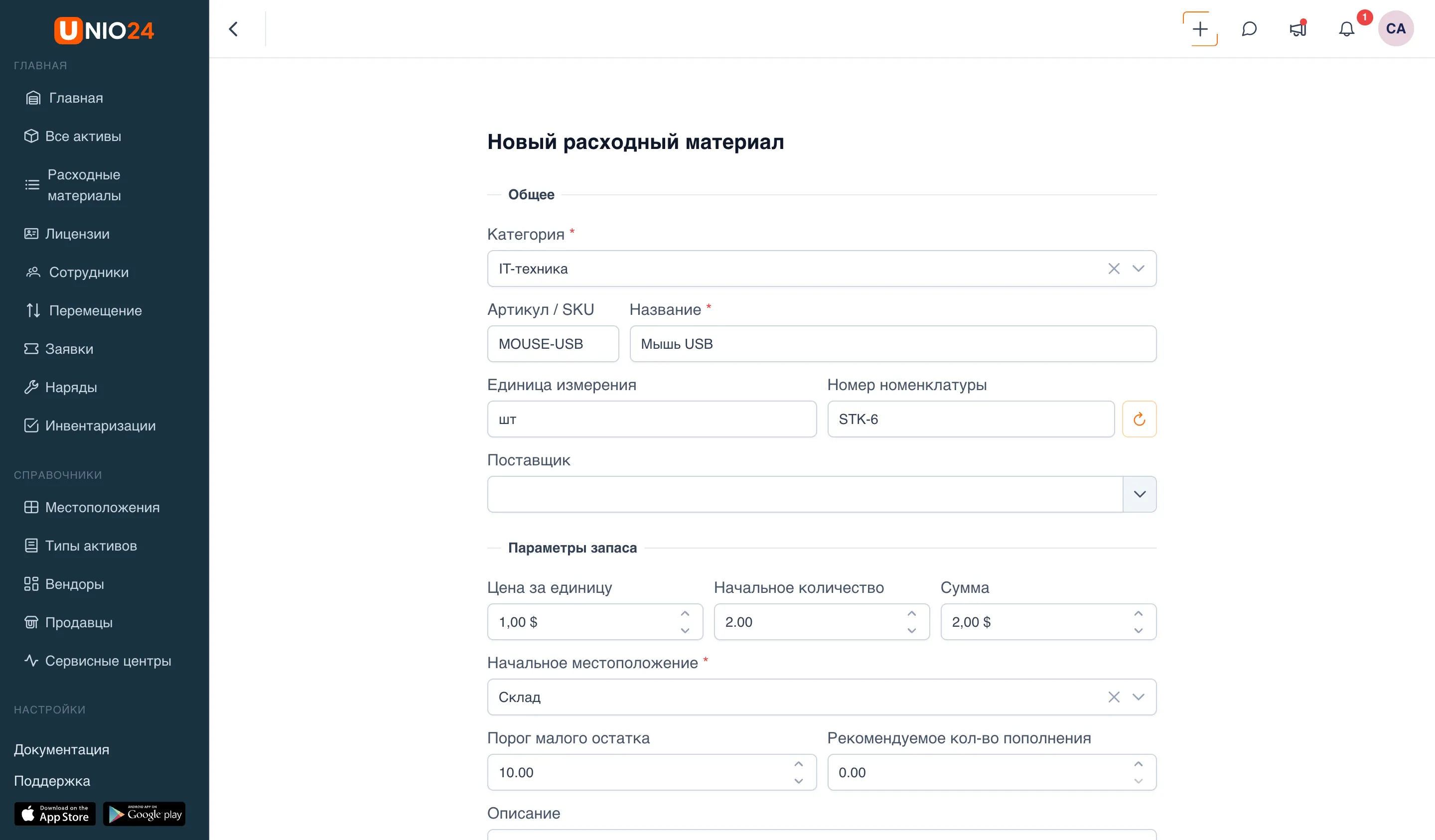
Task: Click the Вендоры tiles icon
Action: [31, 584]
